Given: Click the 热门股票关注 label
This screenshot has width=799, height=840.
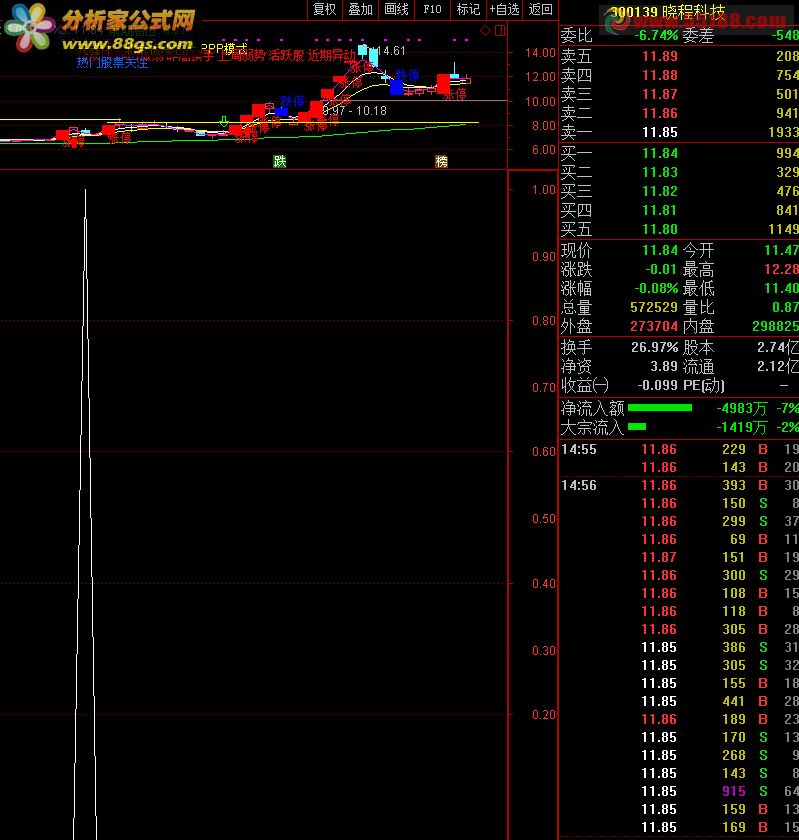Looking at the screenshot, I should pyautogui.click(x=112, y=63).
